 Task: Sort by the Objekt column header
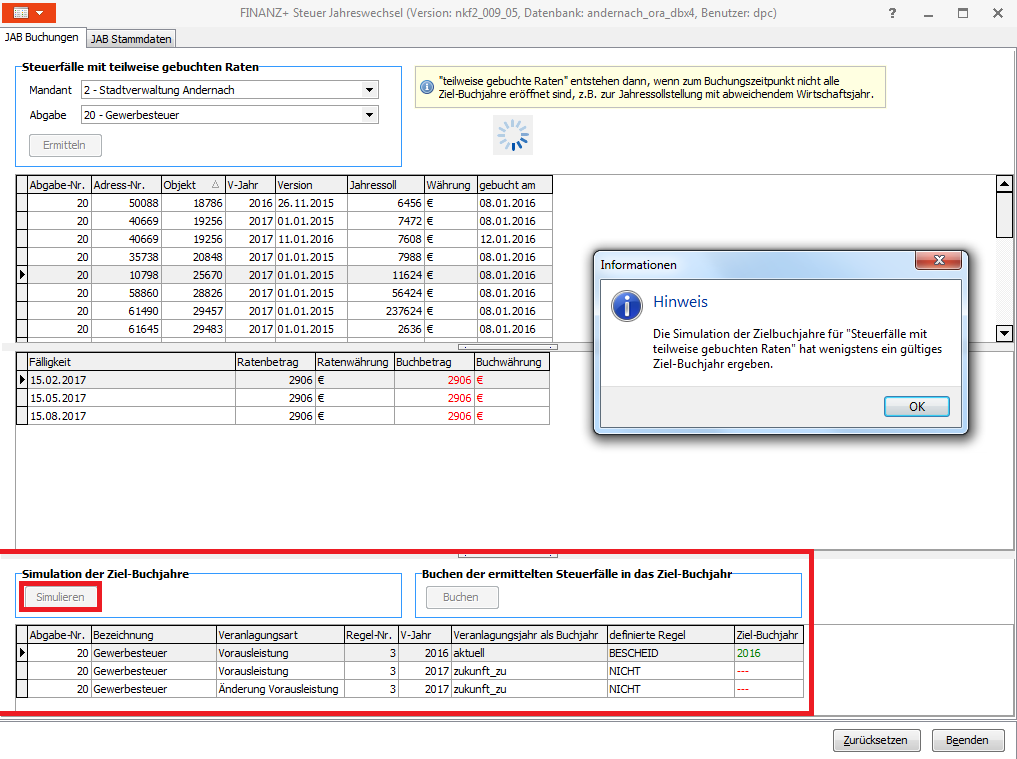193,185
